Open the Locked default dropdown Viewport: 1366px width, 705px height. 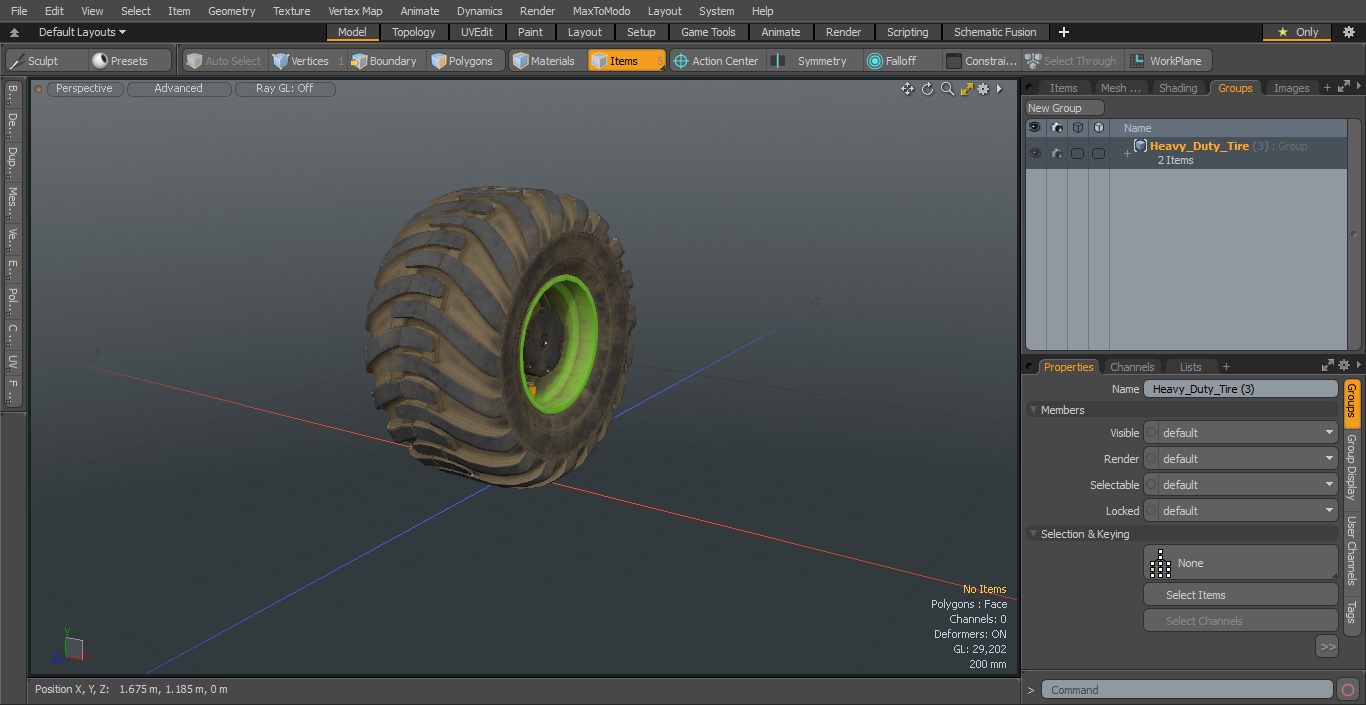pyautogui.click(x=1240, y=511)
